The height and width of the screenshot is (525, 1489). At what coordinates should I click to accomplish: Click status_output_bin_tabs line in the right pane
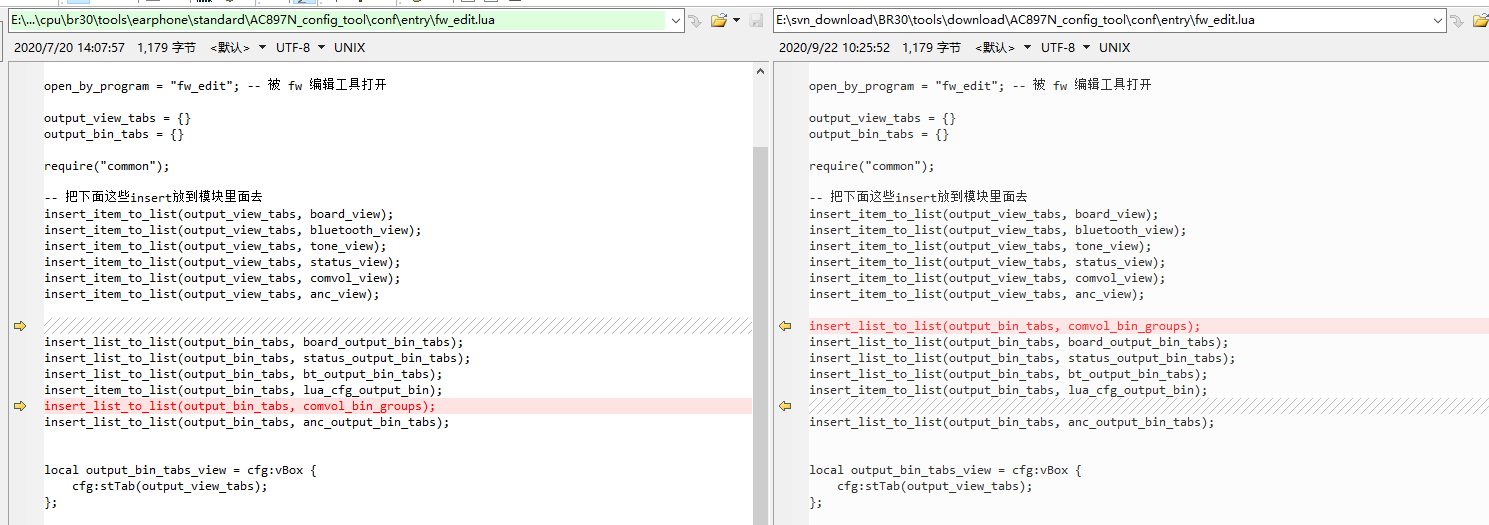[1022, 358]
